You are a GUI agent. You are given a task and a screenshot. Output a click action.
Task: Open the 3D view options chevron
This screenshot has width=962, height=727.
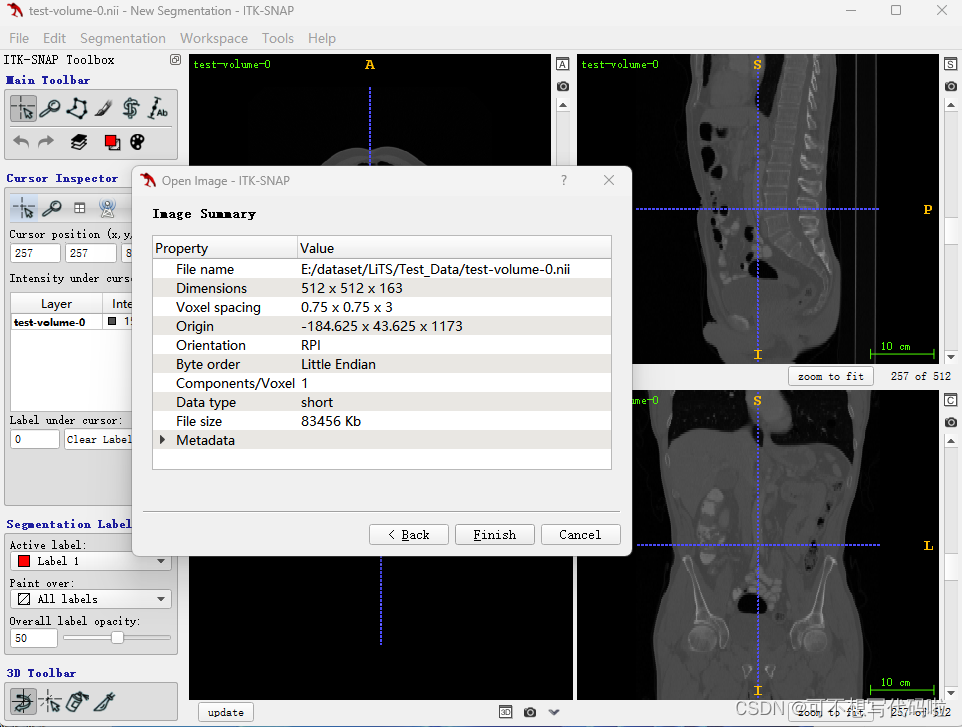point(554,712)
